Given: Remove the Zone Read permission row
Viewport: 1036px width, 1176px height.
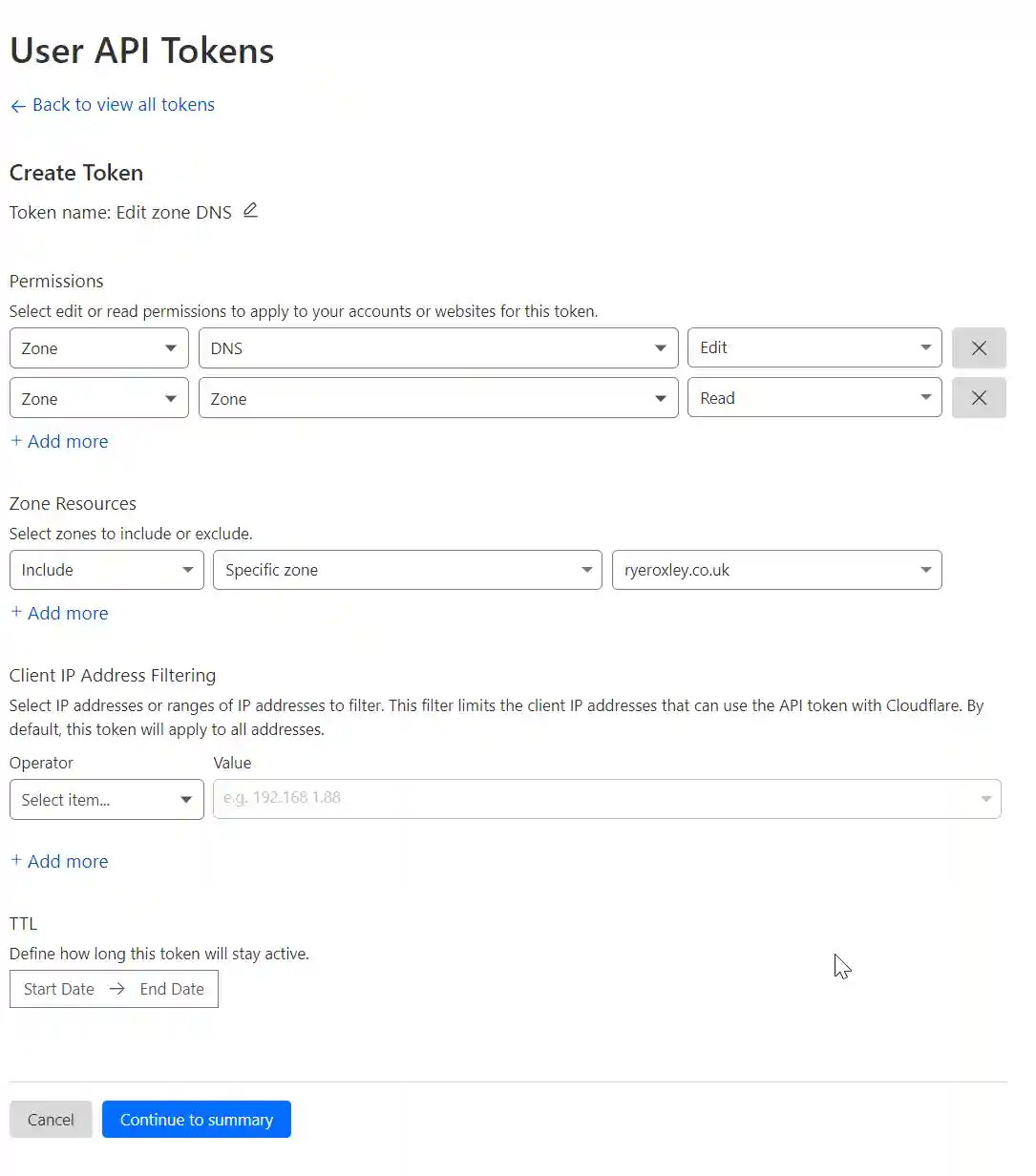Looking at the screenshot, I should [979, 397].
